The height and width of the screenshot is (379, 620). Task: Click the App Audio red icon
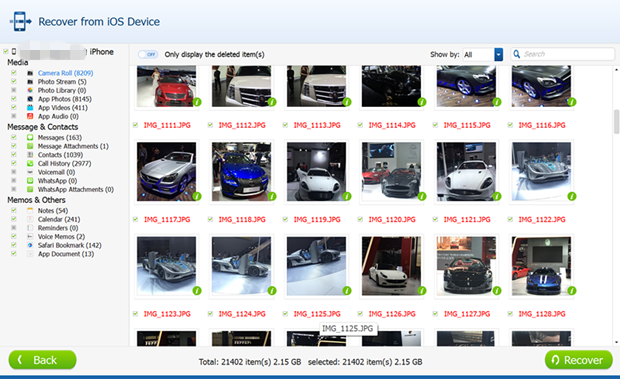30,116
